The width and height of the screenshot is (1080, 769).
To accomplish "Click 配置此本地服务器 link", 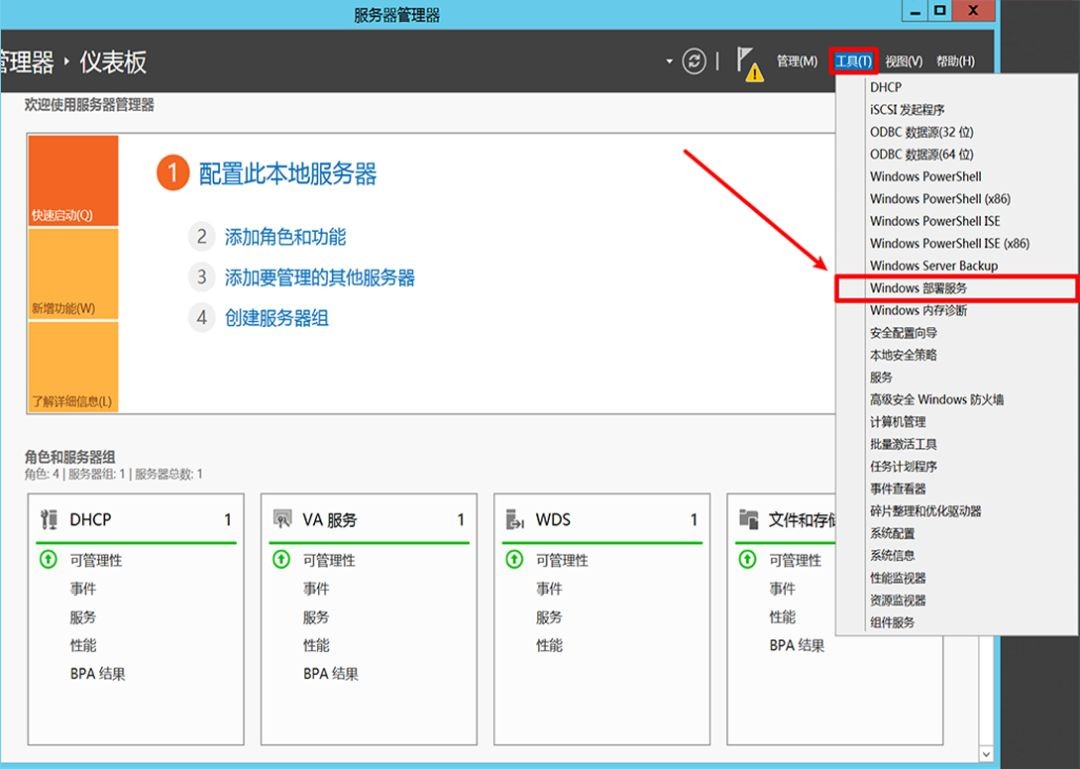I will tap(288, 174).
